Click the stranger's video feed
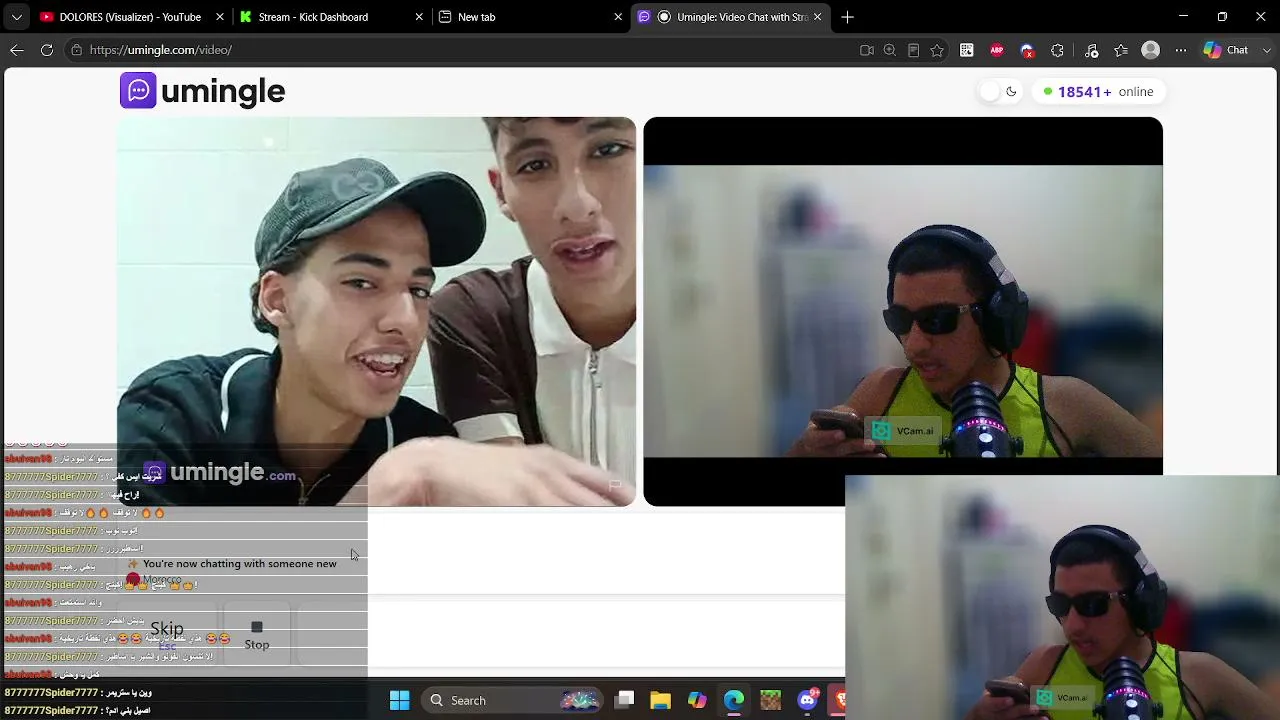 376,312
